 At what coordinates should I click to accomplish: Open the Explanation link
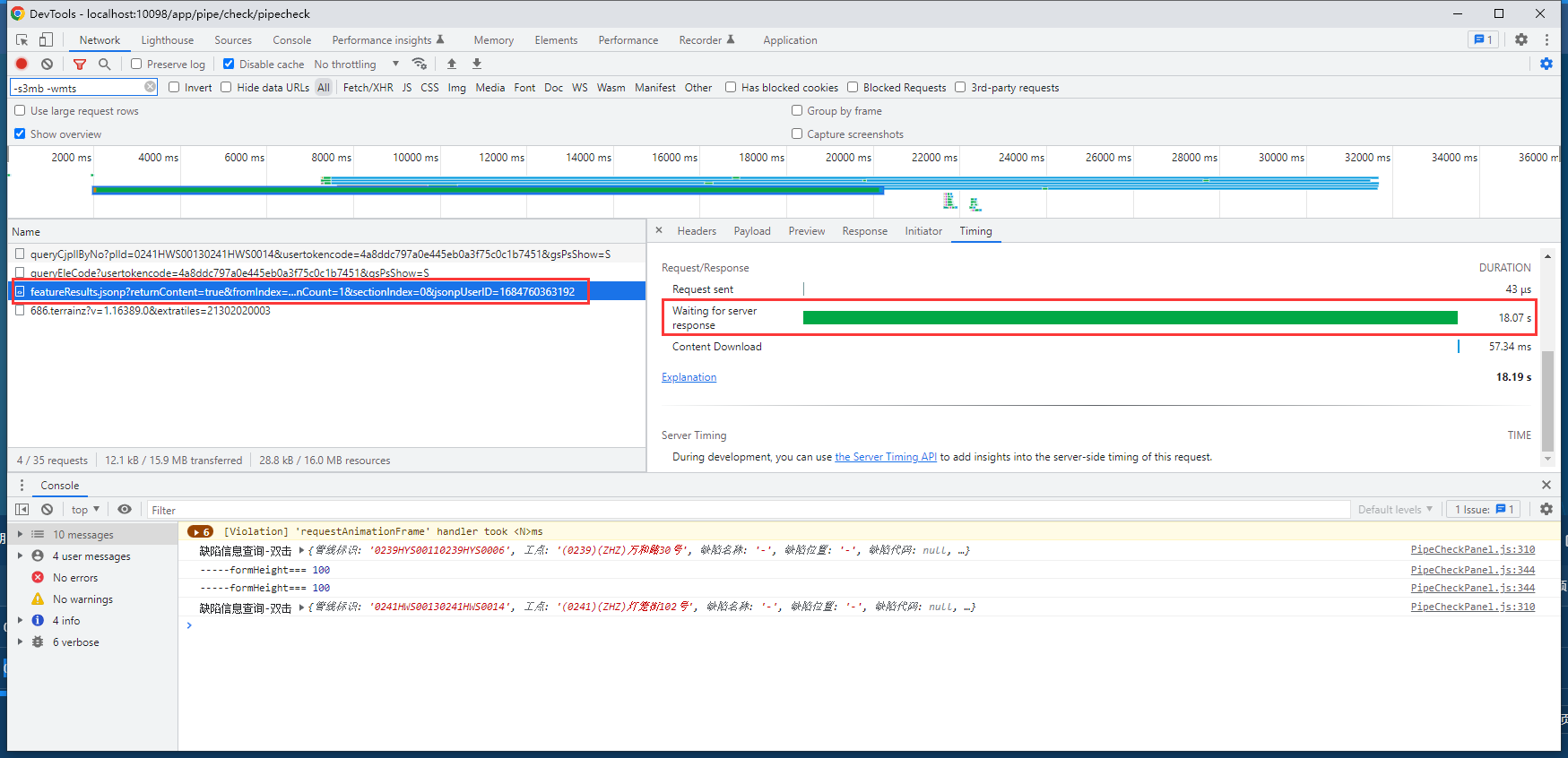689,377
